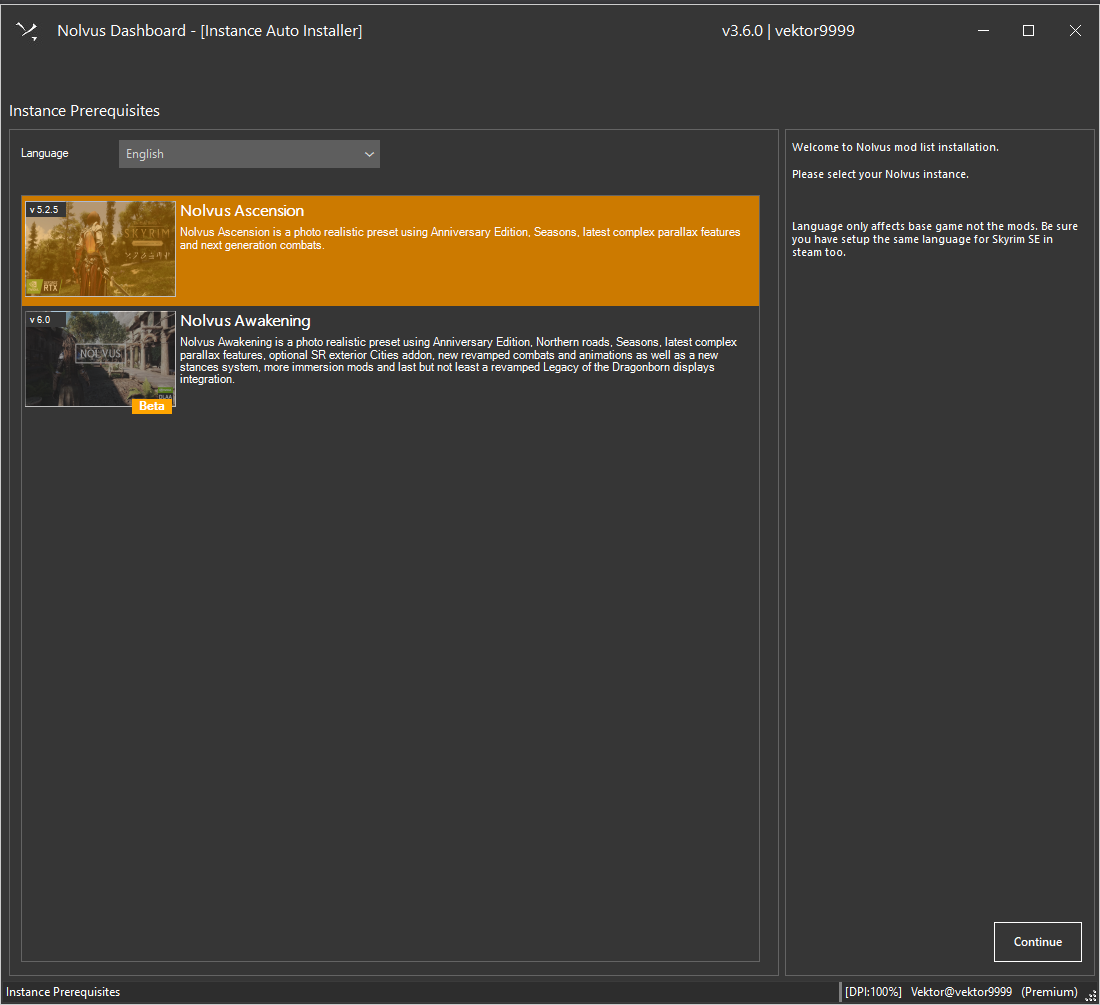This screenshot has width=1100, height=1005.
Task: Click the v 6.0 version badge
Action: 40,320
